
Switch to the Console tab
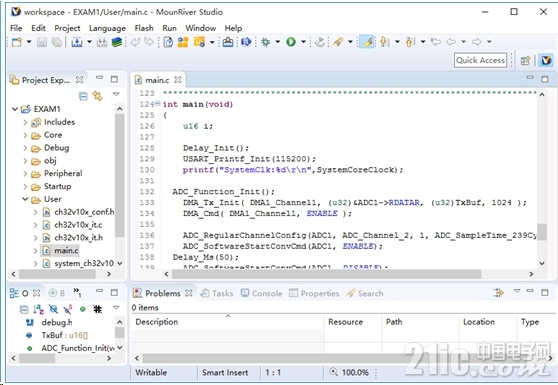(262, 294)
